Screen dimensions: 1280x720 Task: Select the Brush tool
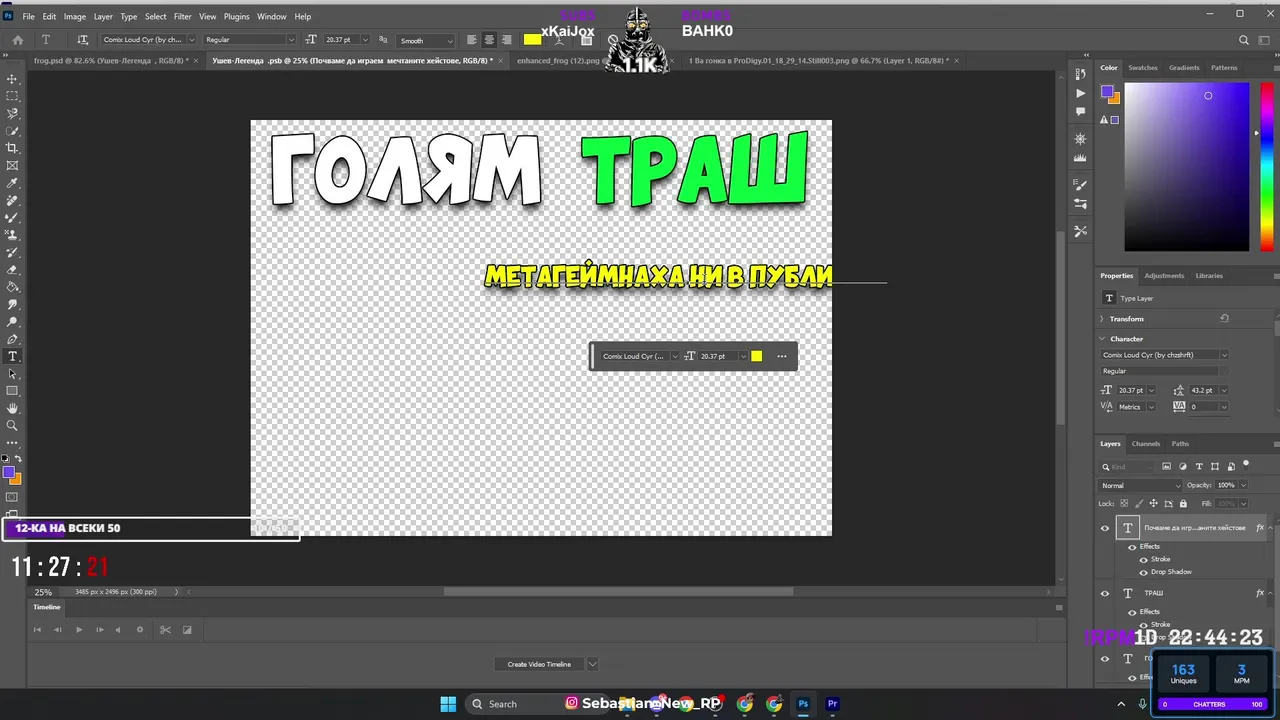12,217
